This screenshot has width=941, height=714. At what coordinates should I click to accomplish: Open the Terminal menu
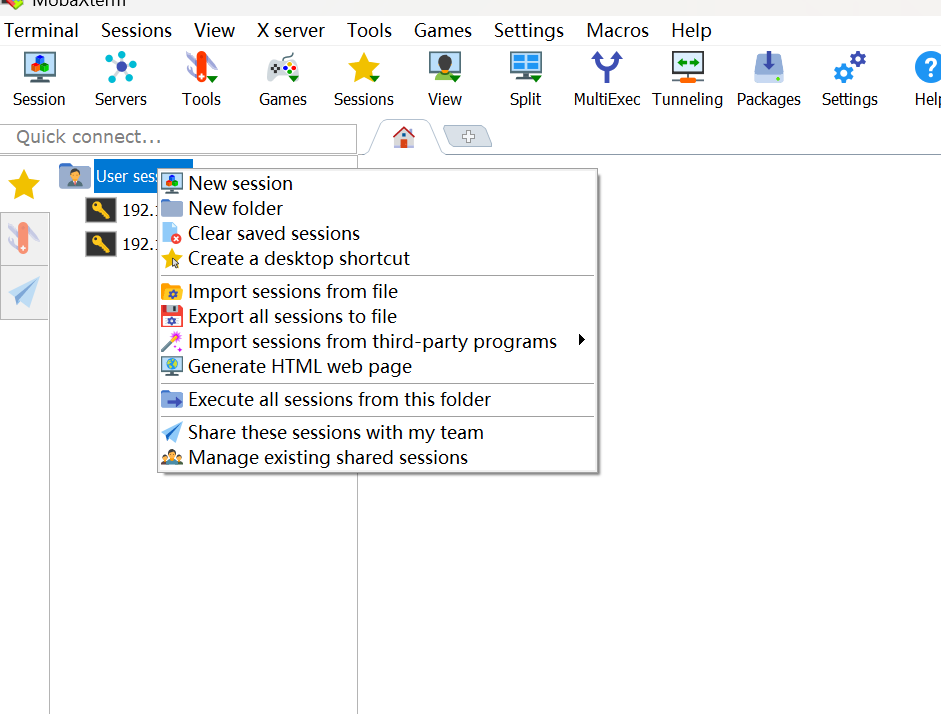point(41,31)
